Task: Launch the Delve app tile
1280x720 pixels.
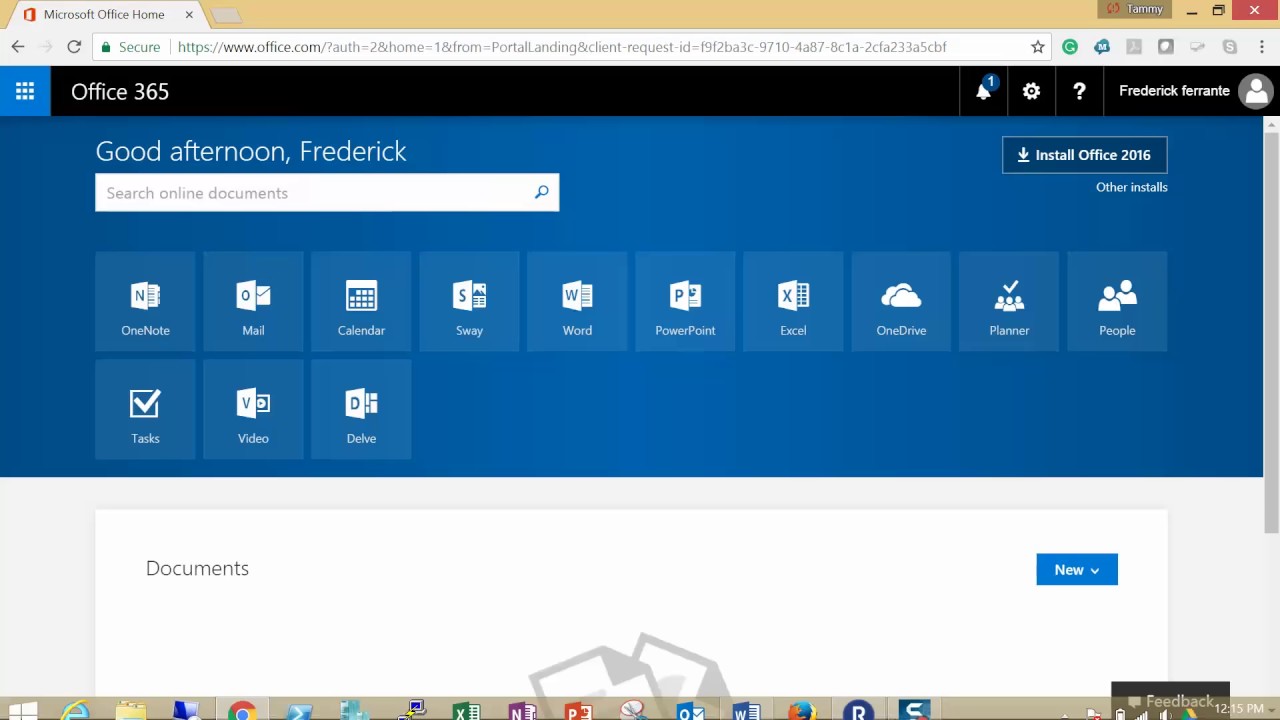Action: 361,410
